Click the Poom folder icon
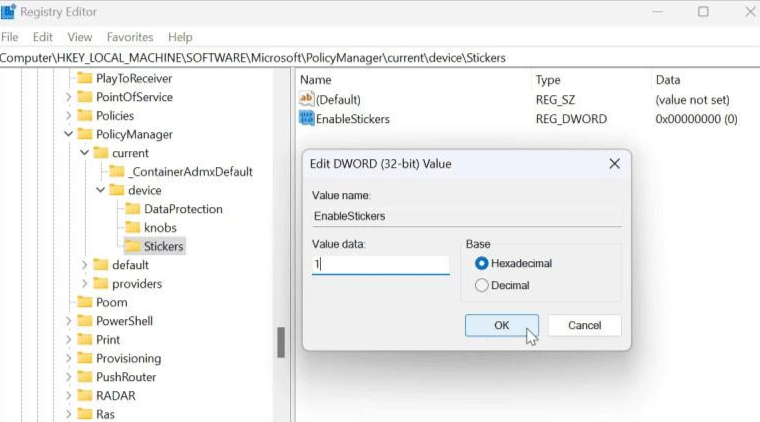This screenshot has width=760, height=422. click(x=84, y=302)
